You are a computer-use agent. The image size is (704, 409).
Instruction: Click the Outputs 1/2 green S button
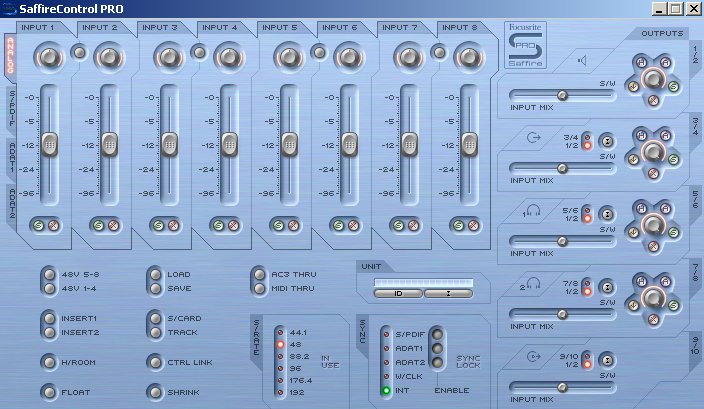click(673, 86)
